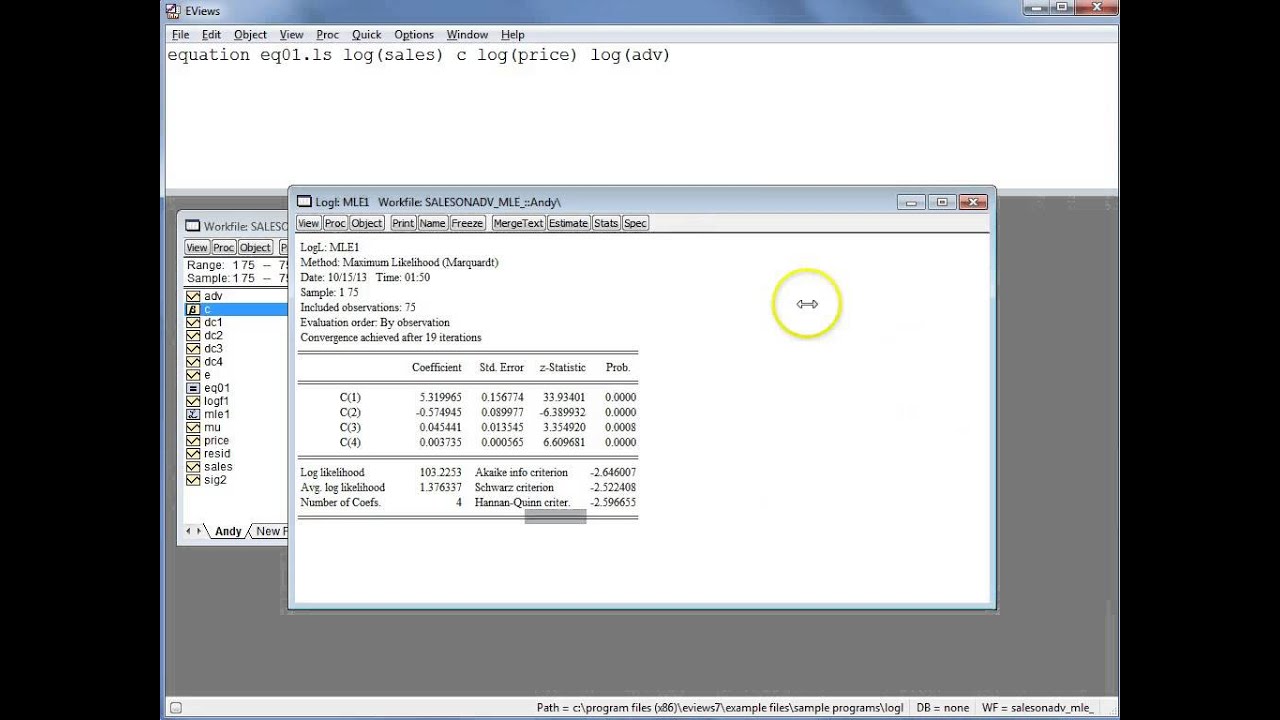This screenshot has height=720, width=1280.
Task: Click the MergeText button
Action: coord(518,223)
